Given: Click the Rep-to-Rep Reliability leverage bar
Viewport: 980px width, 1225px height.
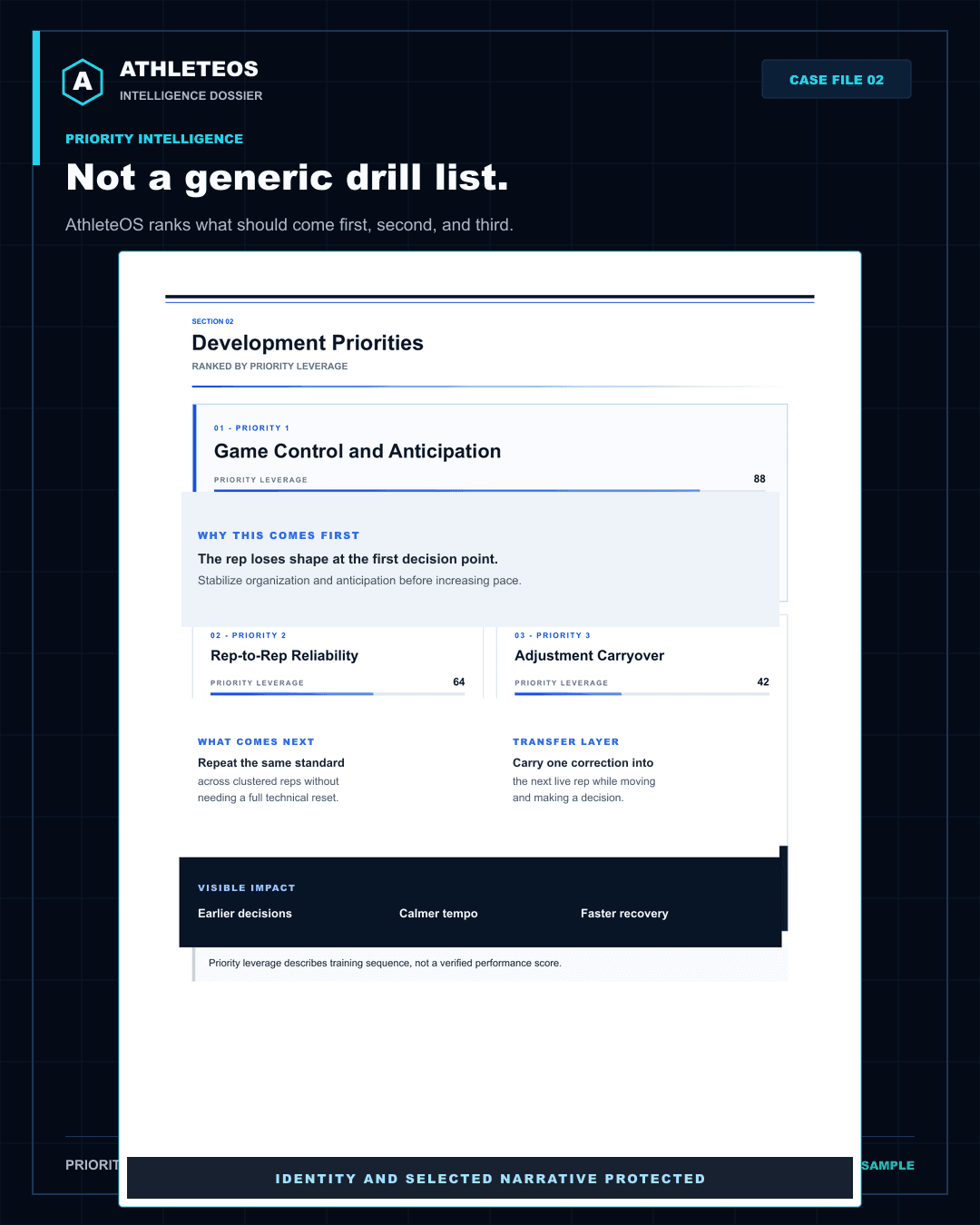Looking at the screenshot, I should coord(338,694).
